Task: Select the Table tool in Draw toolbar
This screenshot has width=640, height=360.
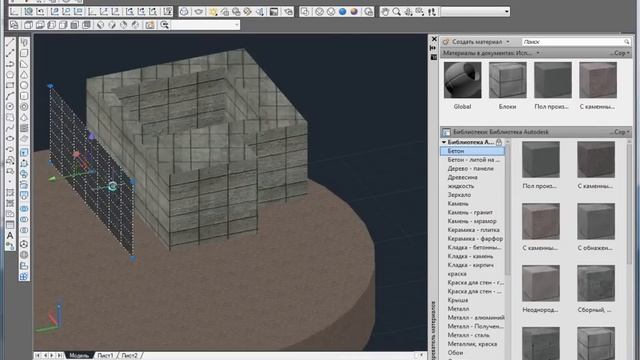Action: (x=10, y=224)
